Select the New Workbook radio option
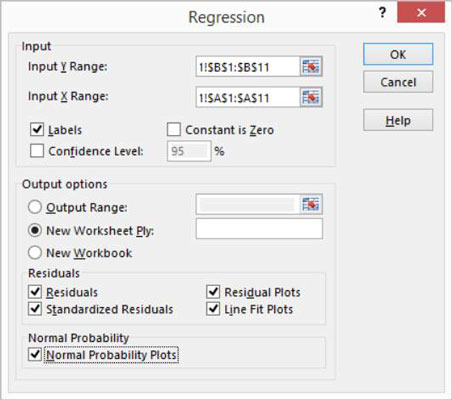The height and width of the screenshot is (400, 452). tap(35, 253)
